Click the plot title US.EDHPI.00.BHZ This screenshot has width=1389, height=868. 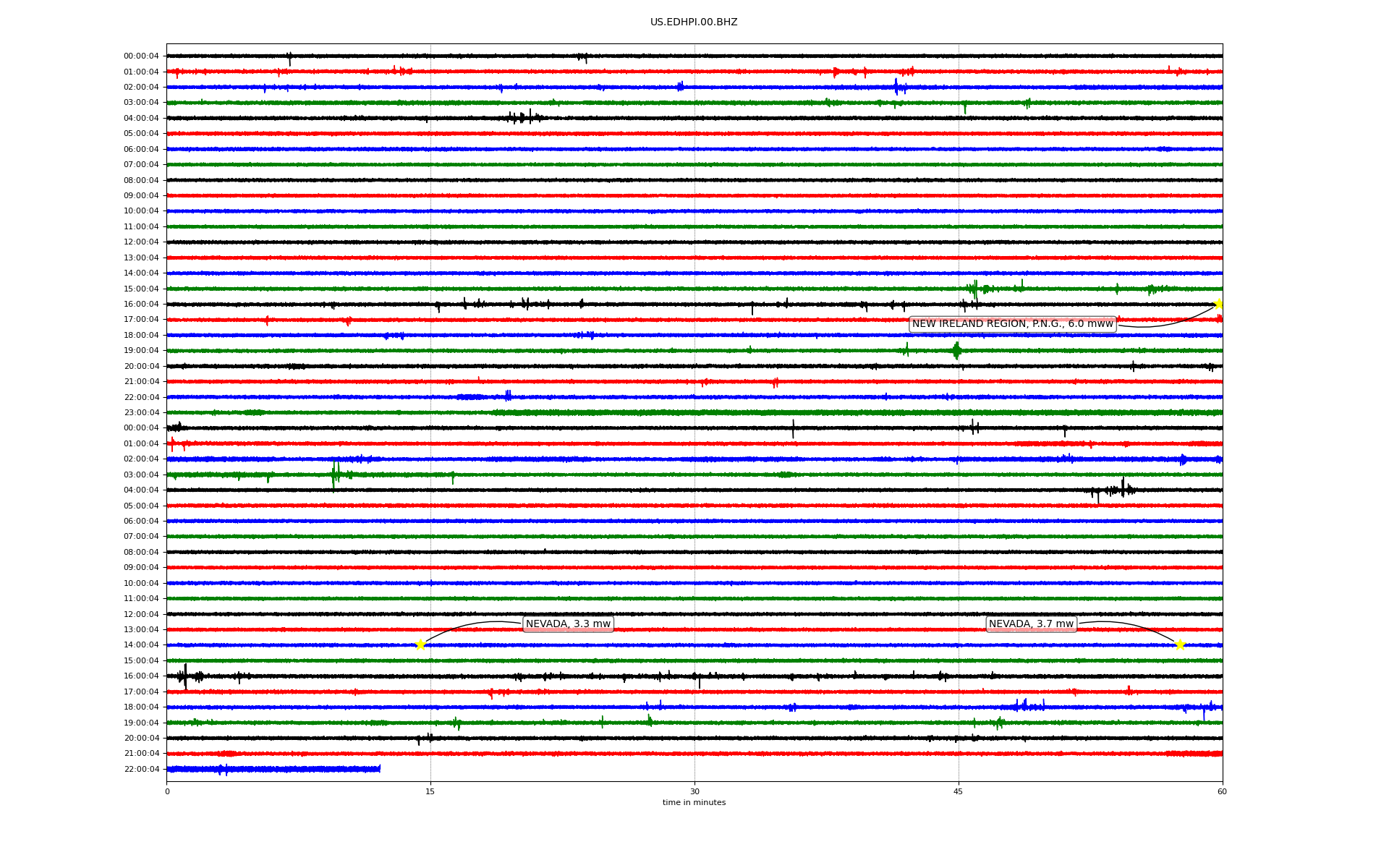click(694, 22)
